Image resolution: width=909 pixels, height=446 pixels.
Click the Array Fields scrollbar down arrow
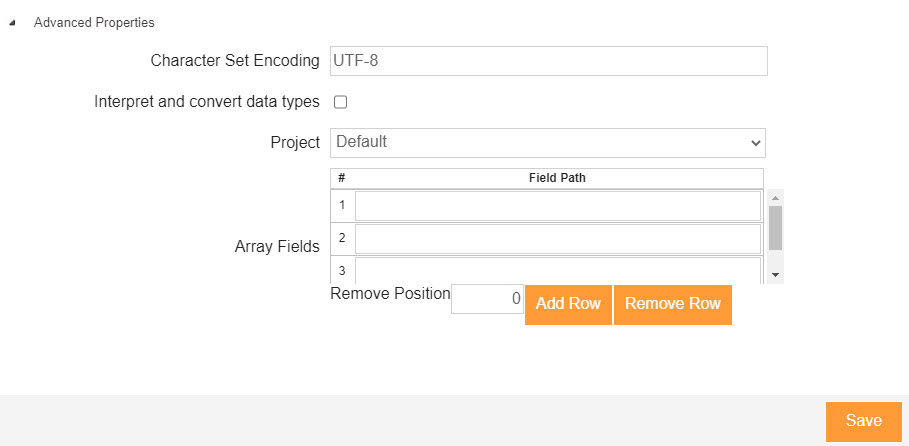point(776,275)
